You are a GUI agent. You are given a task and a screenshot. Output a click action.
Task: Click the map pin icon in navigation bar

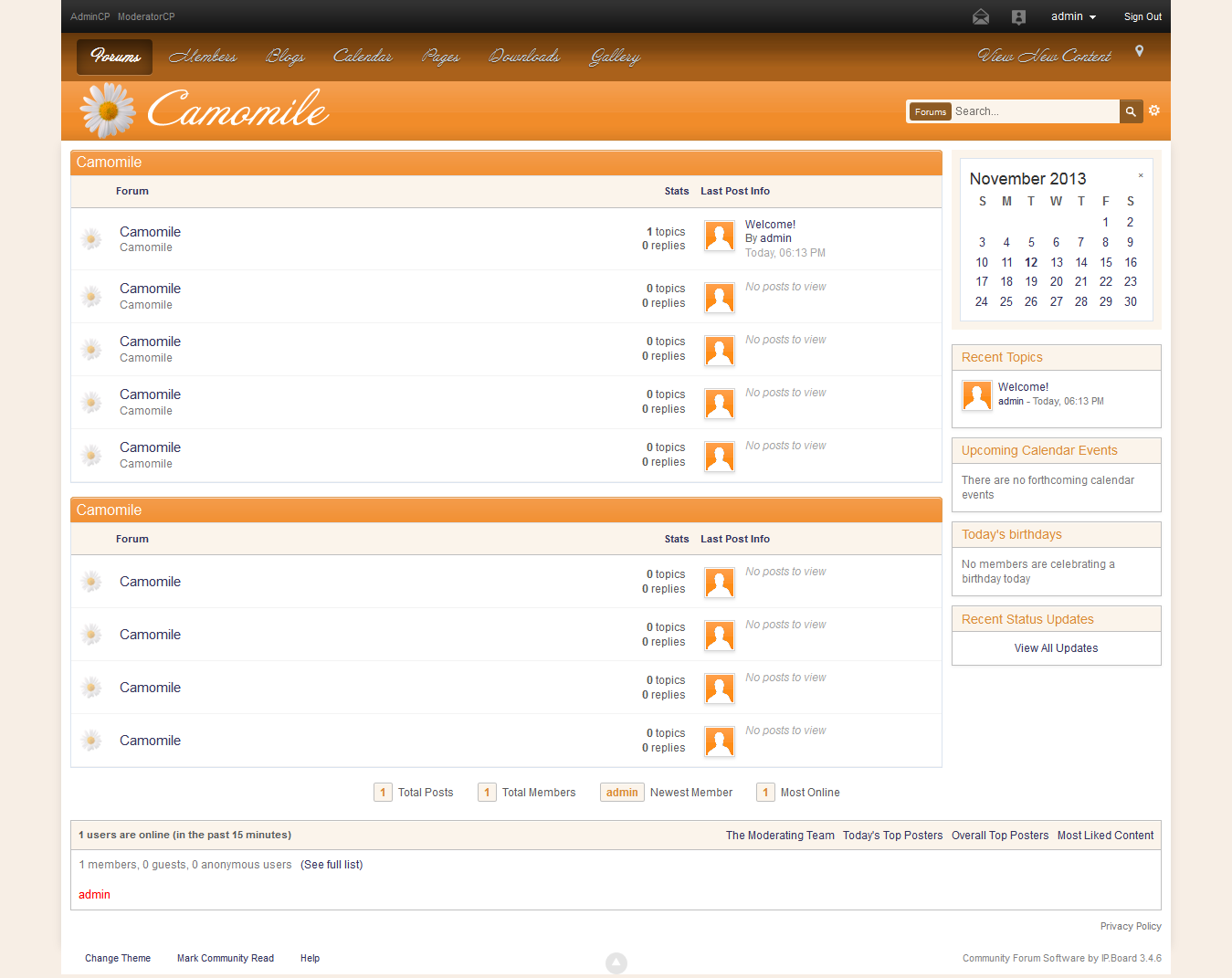[x=1139, y=51]
